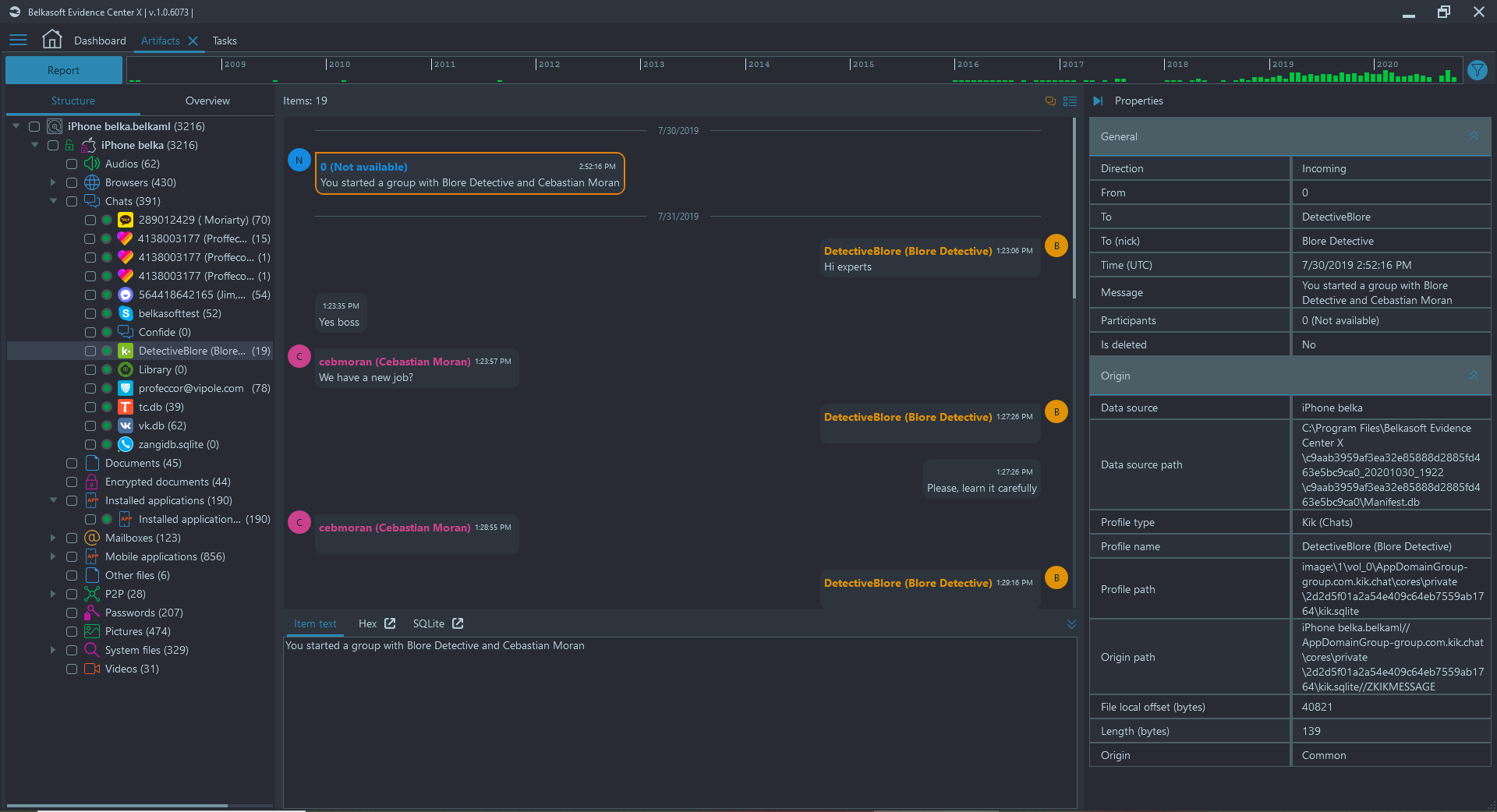Check the Chats (391) checkbox
The width and height of the screenshot is (1497, 812).
[x=72, y=201]
